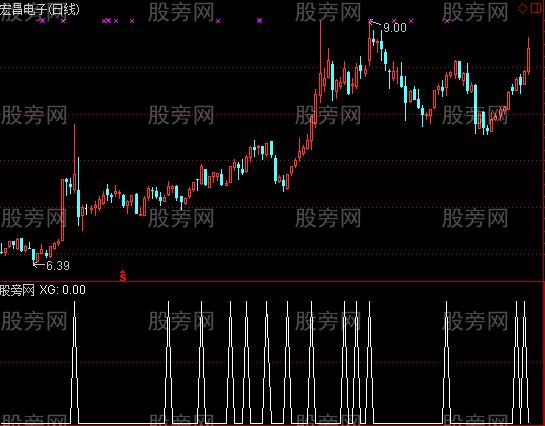Select the first white XG signal spike
The width and height of the screenshot is (545, 426).
(74, 361)
